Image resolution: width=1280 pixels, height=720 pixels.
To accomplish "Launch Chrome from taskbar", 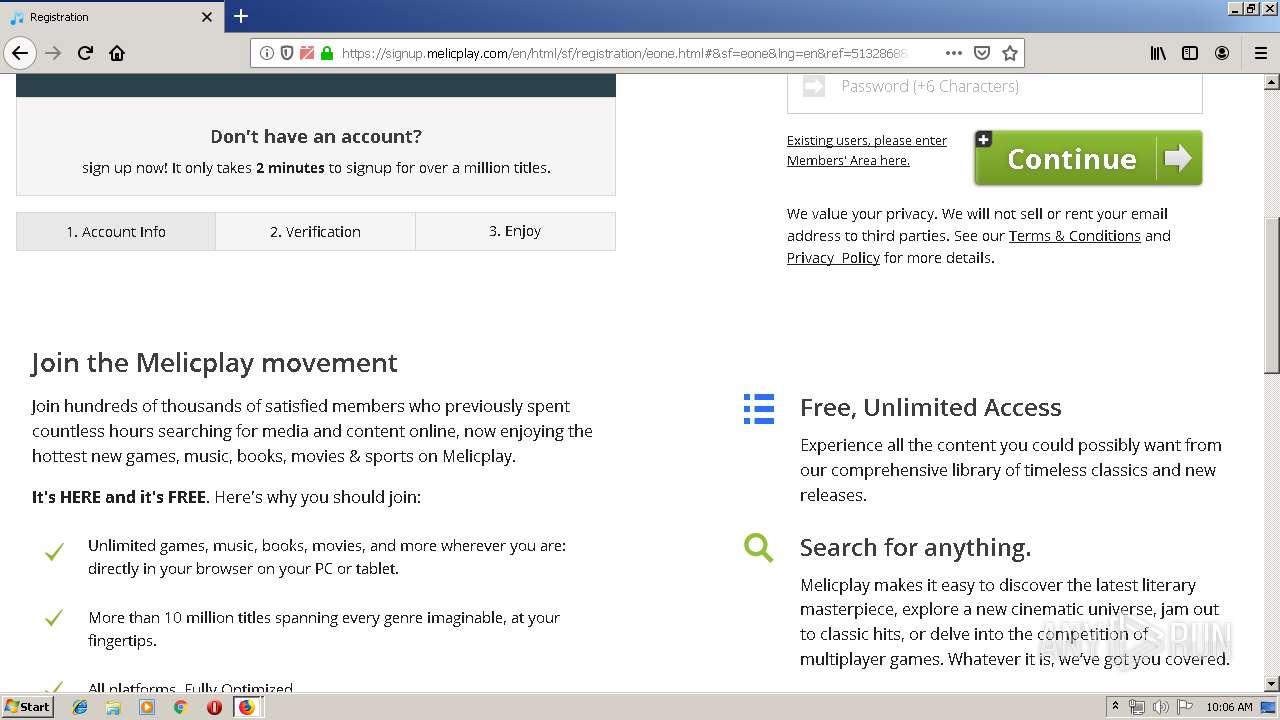I will click(x=180, y=707).
